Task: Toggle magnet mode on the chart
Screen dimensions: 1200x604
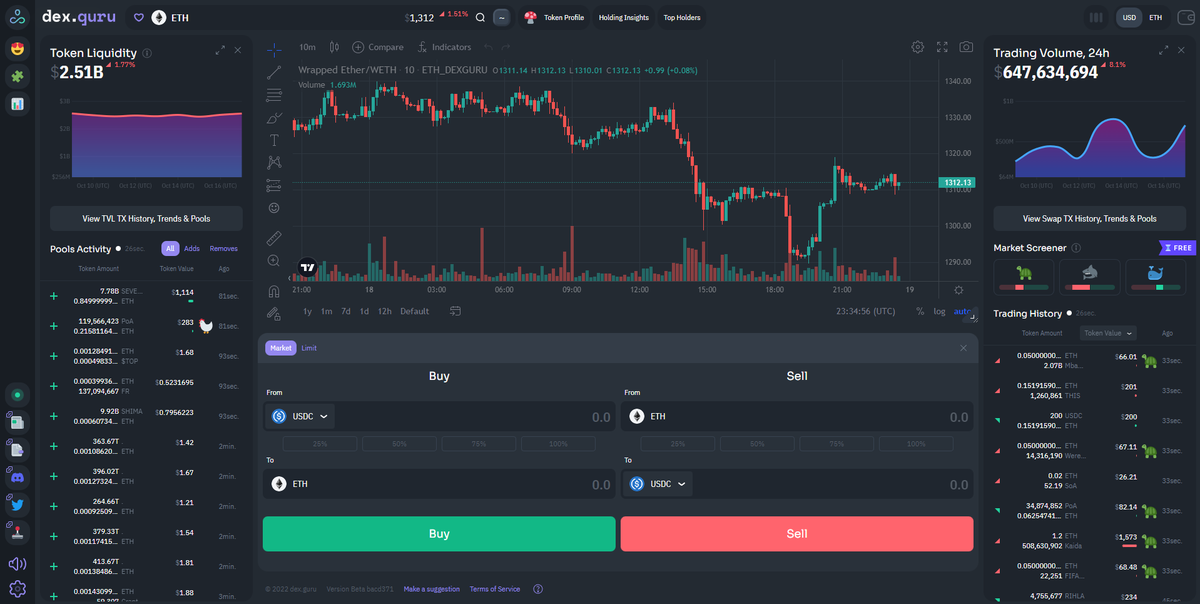Action: (274, 291)
